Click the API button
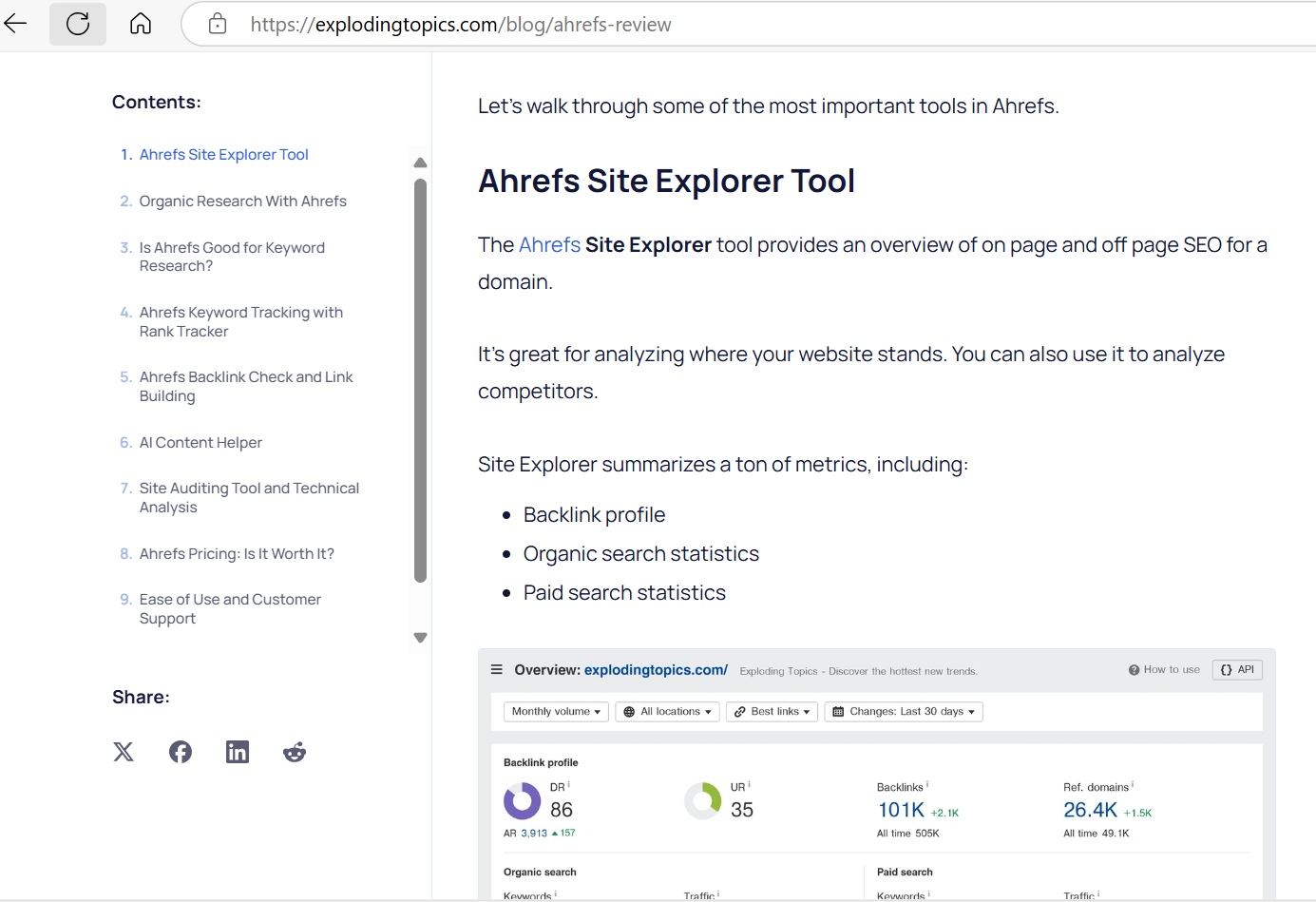The width and height of the screenshot is (1316, 902). tap(1237, 669)
